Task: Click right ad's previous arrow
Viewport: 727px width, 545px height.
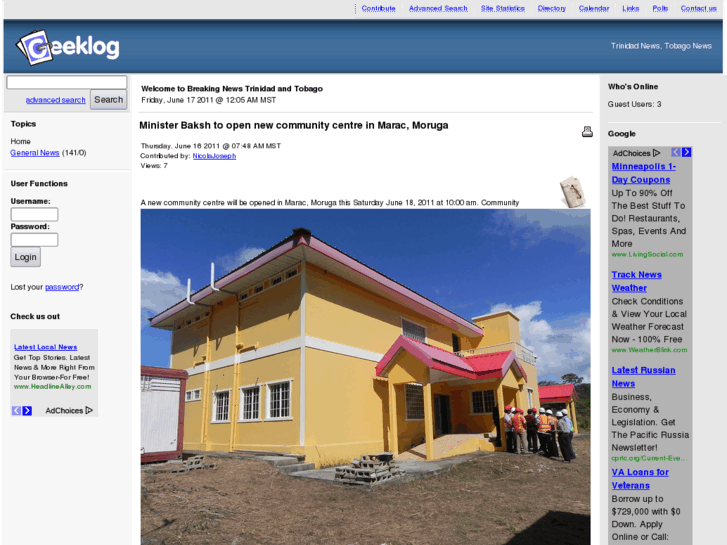Action: coord(676,152)
